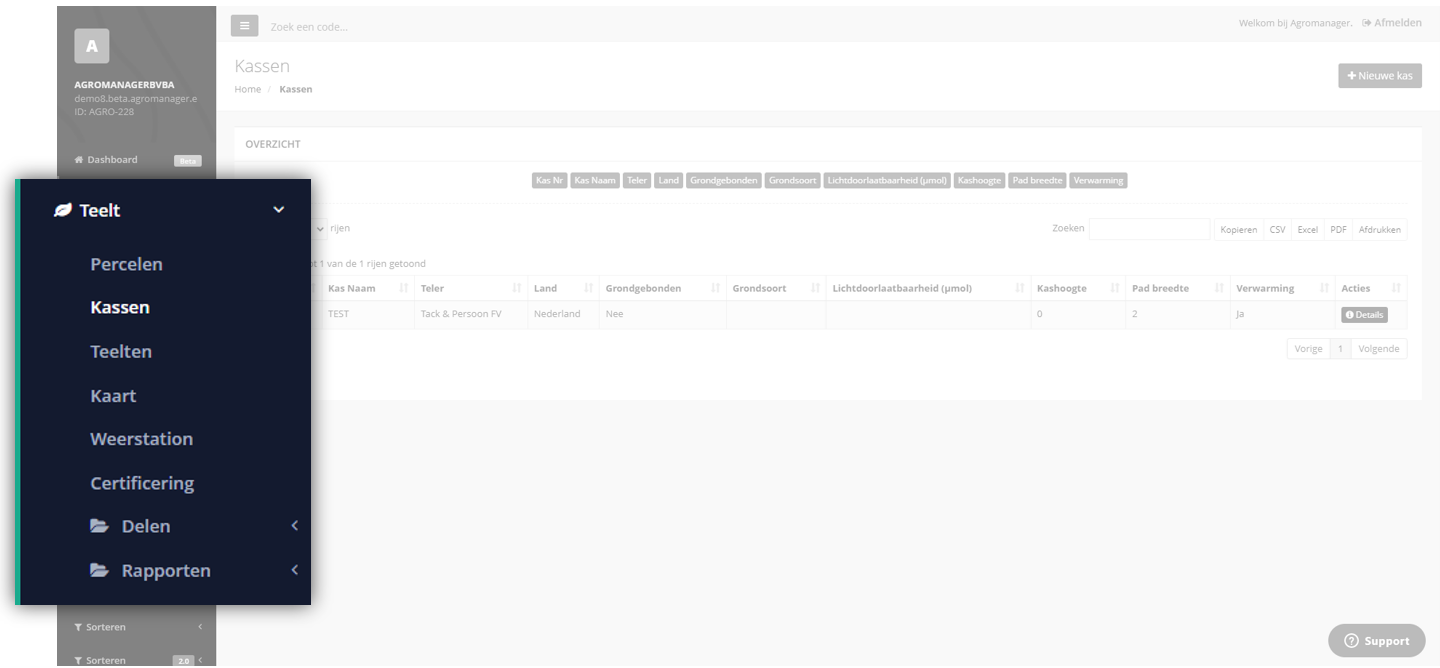Go to Volgende page
The width and height of the screenshot is (1440, 668).
tap(1378, 349)
